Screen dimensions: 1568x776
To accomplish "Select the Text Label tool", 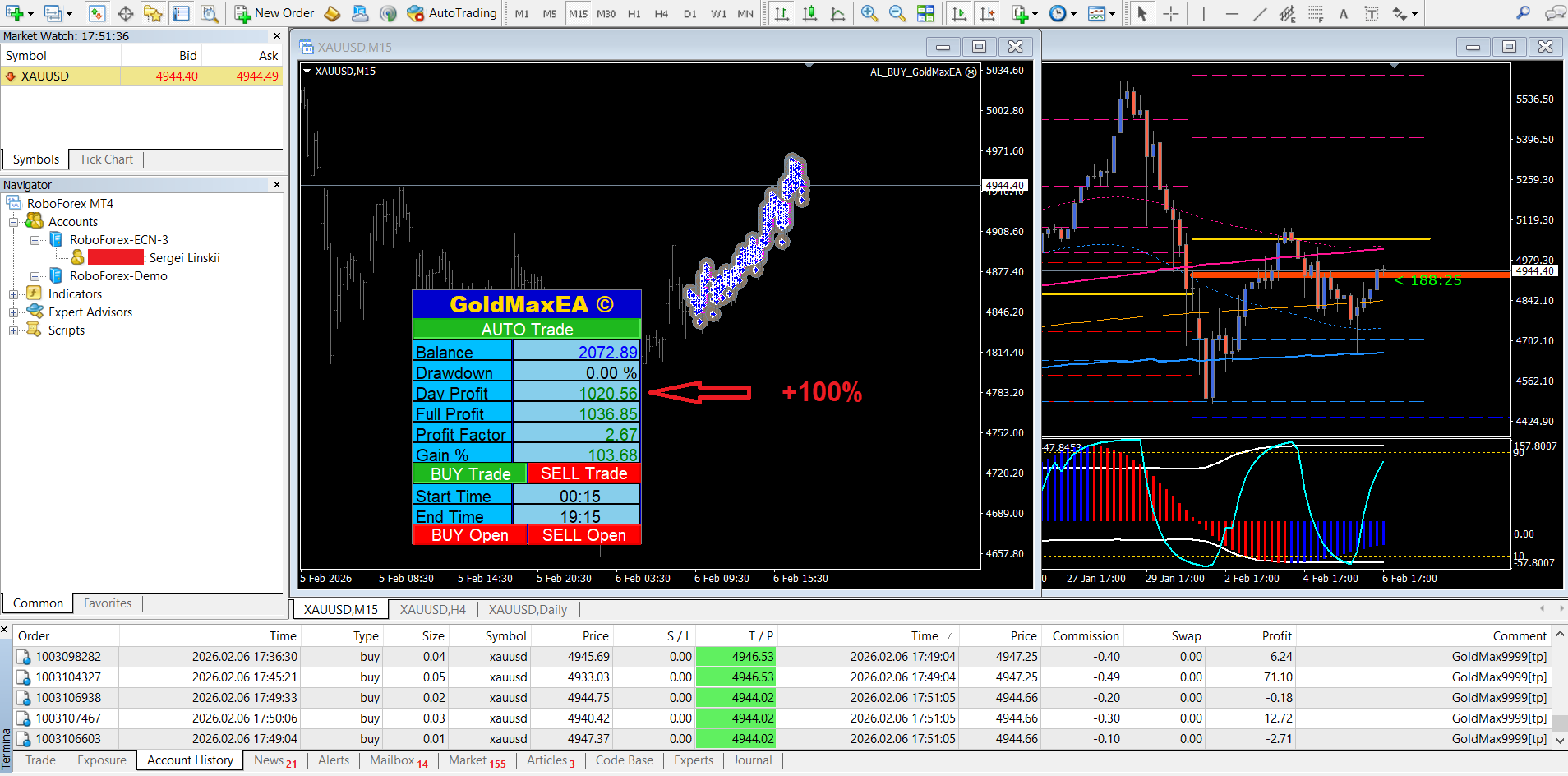I will coord(1371,13).
